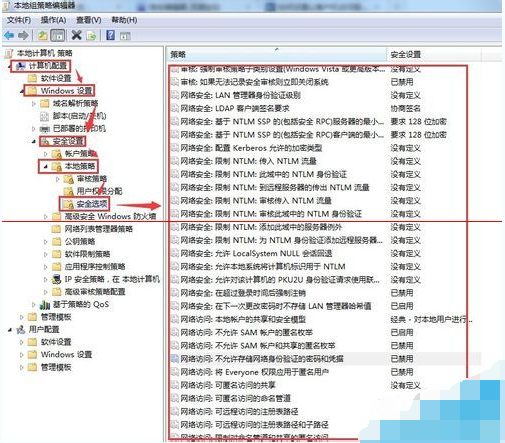Select 用户权限分配 tree item
The height and width of the screenshot is (443, 505).
tap(99, 191)
